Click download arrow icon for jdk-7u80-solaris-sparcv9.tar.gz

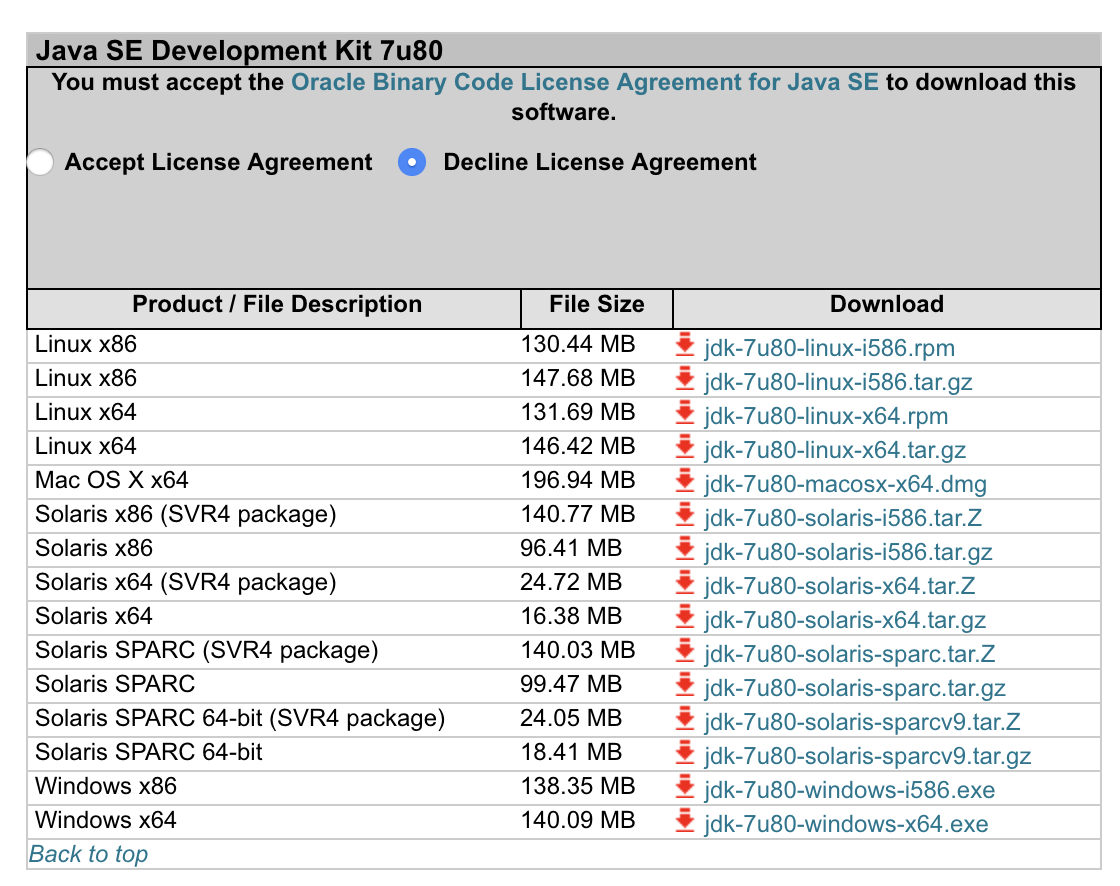[685, 753]
